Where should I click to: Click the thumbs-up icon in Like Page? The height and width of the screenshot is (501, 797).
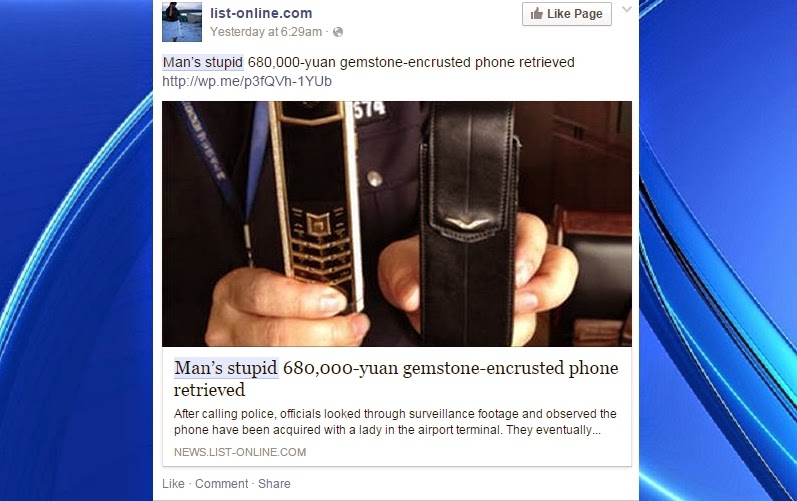tap(536, 14)
